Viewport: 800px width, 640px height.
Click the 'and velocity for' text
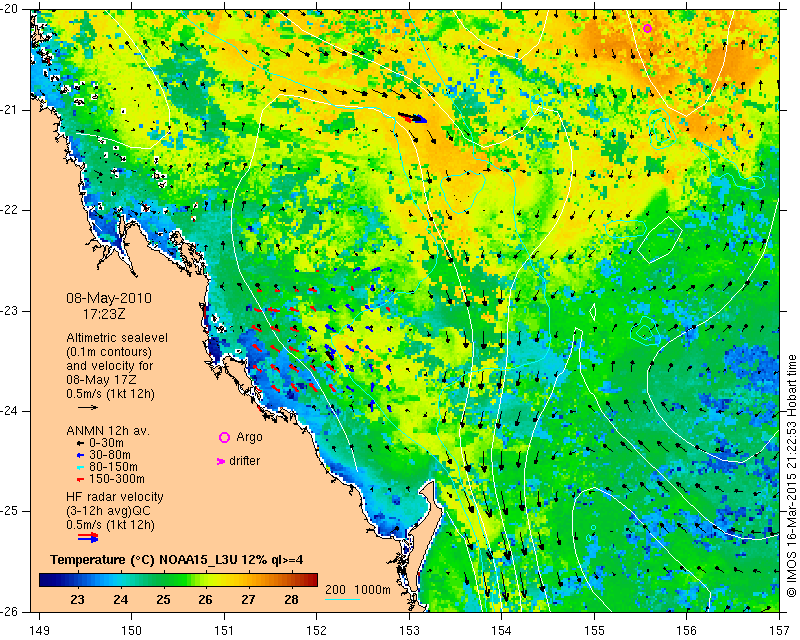[x=110, y=366]
